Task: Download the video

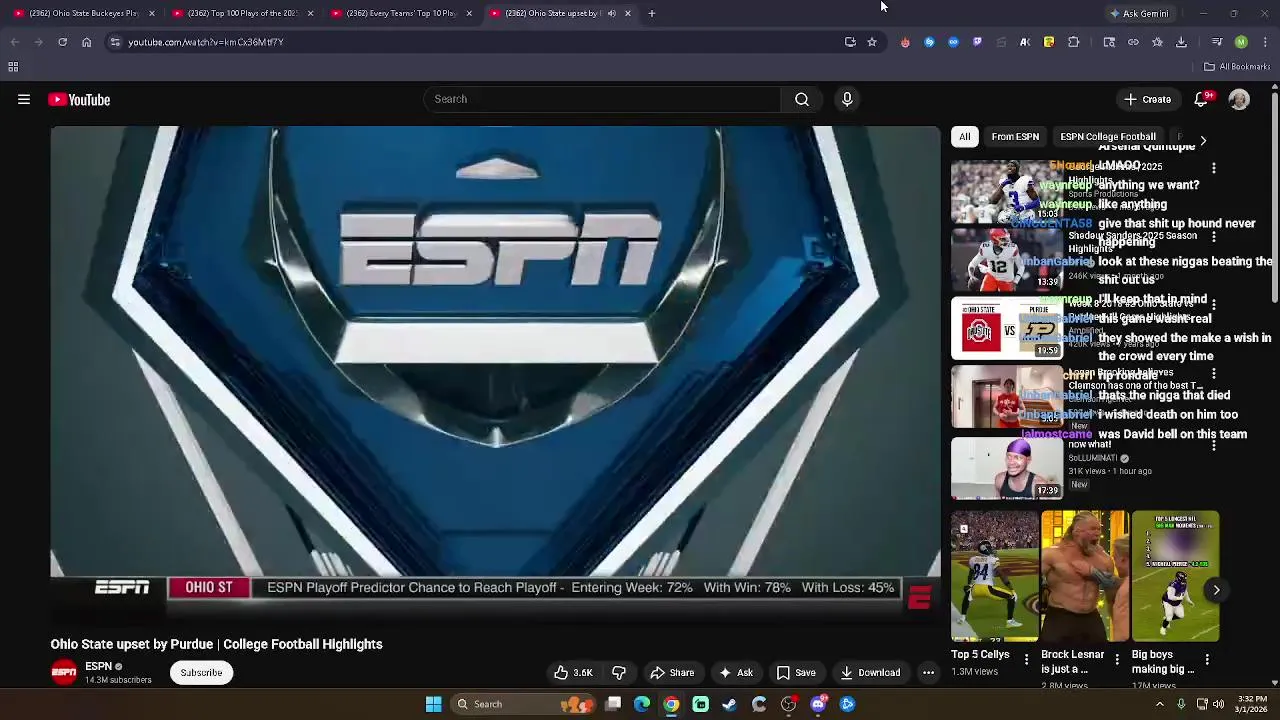Action: click(870, 673)
